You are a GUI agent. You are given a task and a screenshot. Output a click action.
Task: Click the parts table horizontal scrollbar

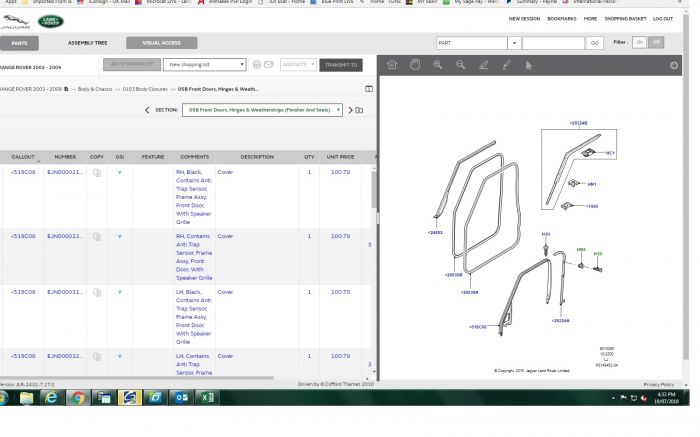(x=137, y=378)
